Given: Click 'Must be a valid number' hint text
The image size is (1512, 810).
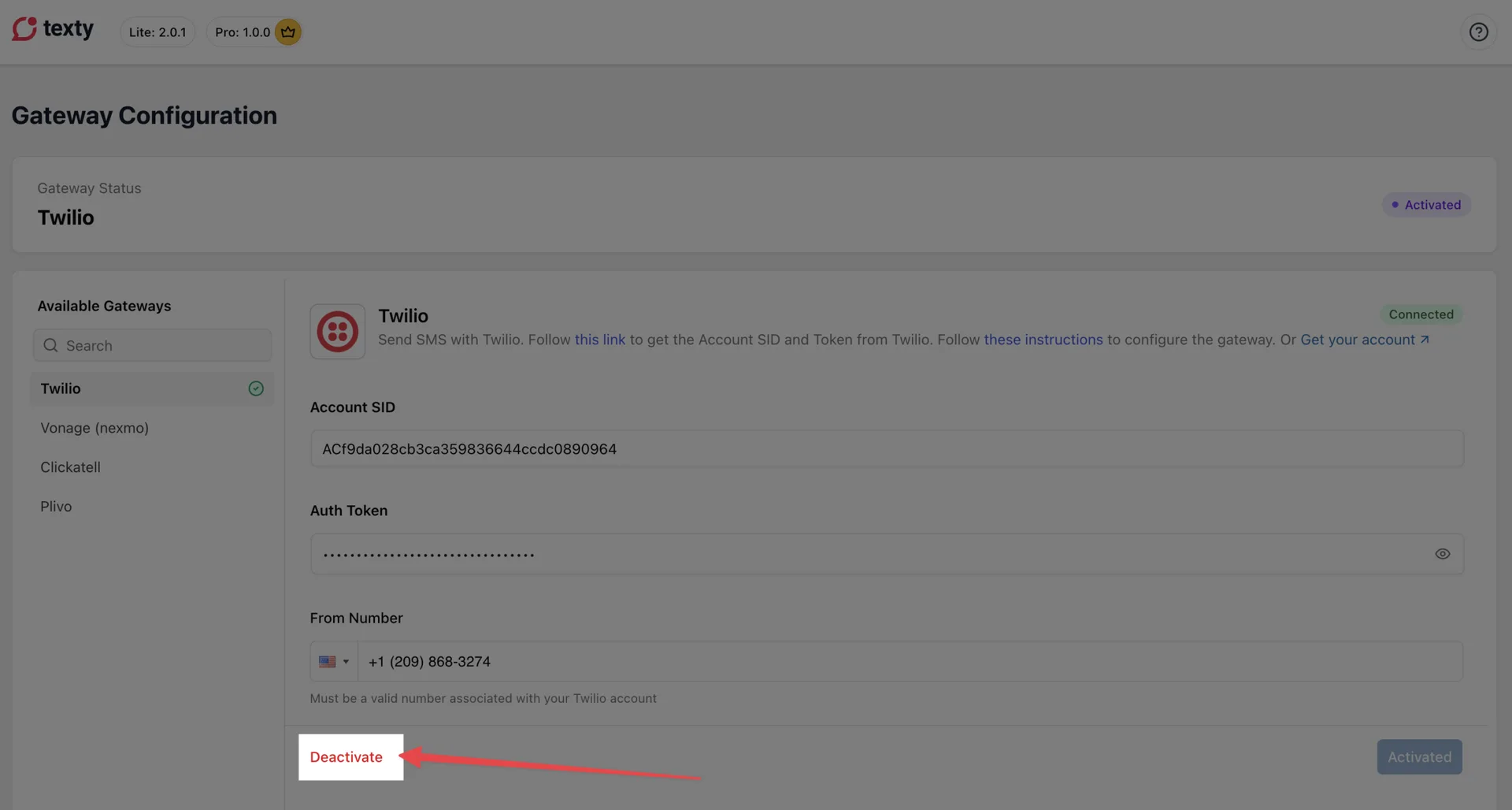Looking at the screenshot, I should point(483,698).
